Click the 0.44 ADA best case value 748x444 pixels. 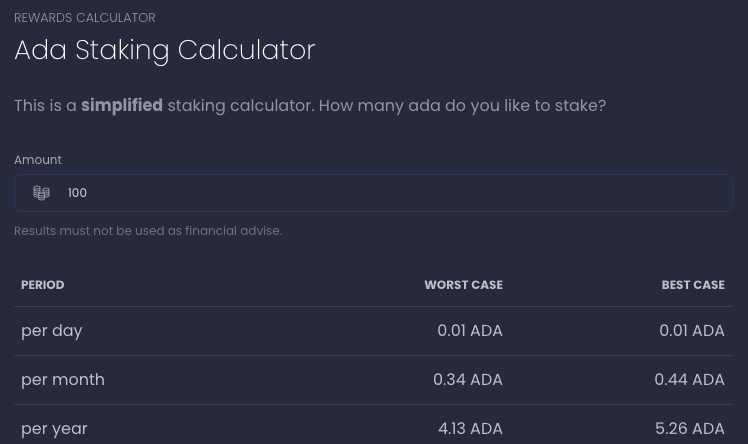coord(689,380)
